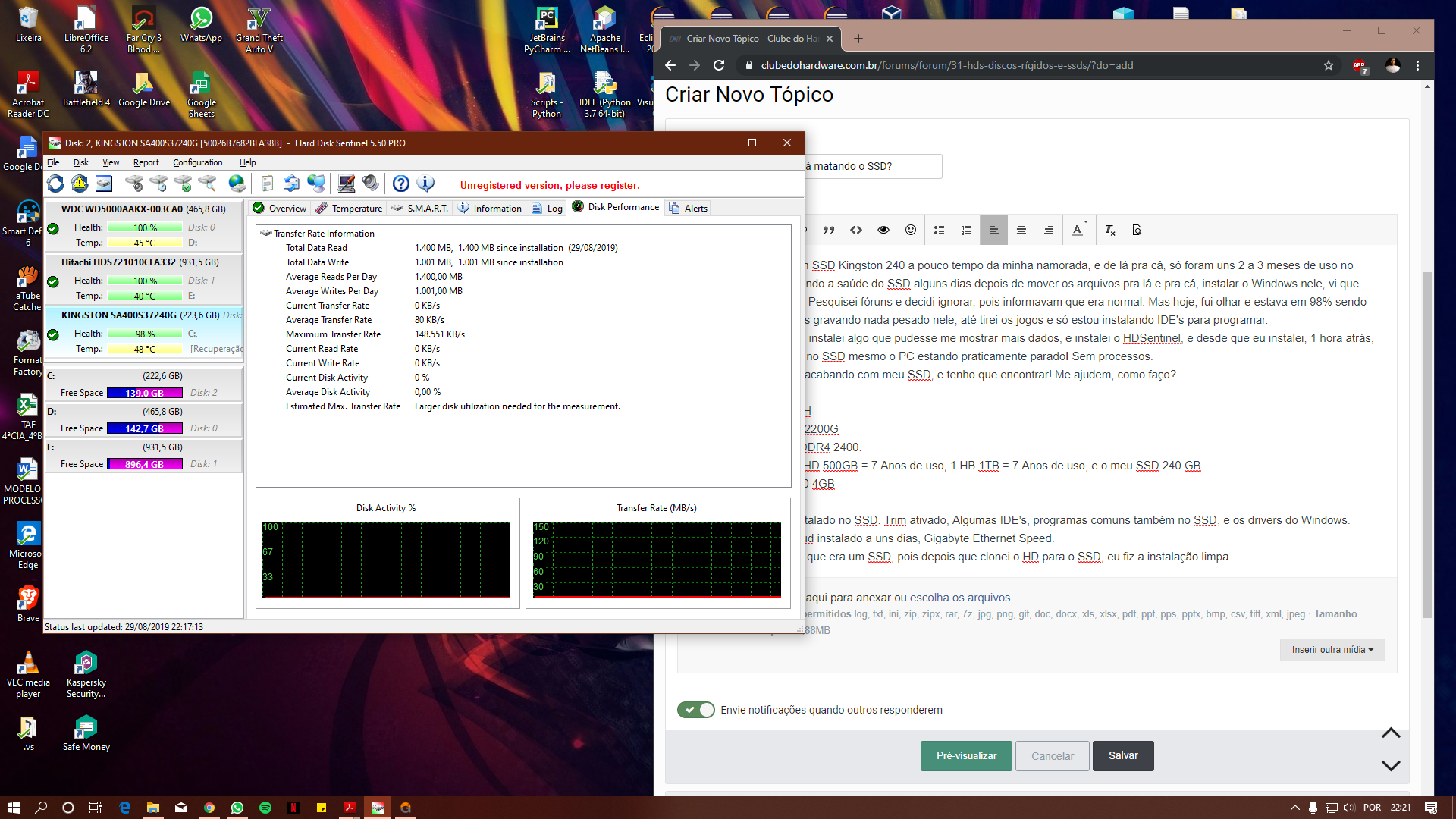The width and height of the screenshot is (1456, 819).
Task: Click the E: free space bar 896,4 GB
Action: click(x=145, y=464)
